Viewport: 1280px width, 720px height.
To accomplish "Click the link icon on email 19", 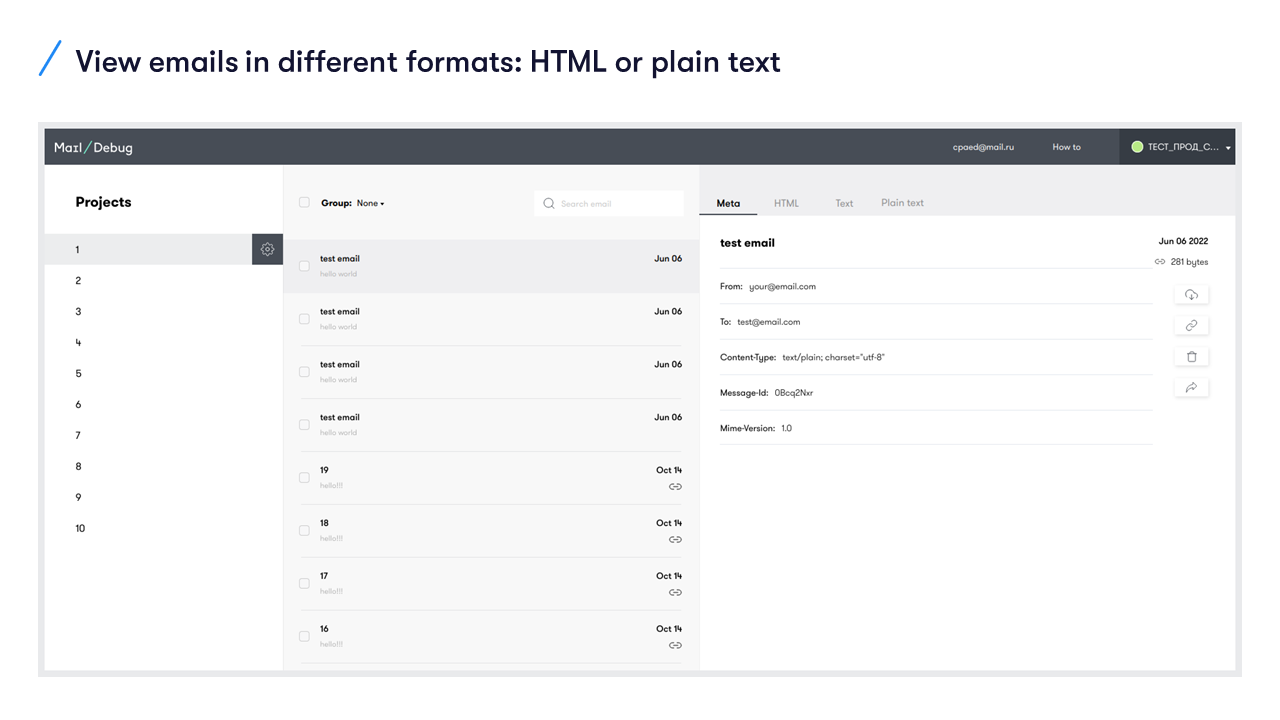I will [675, 486].
